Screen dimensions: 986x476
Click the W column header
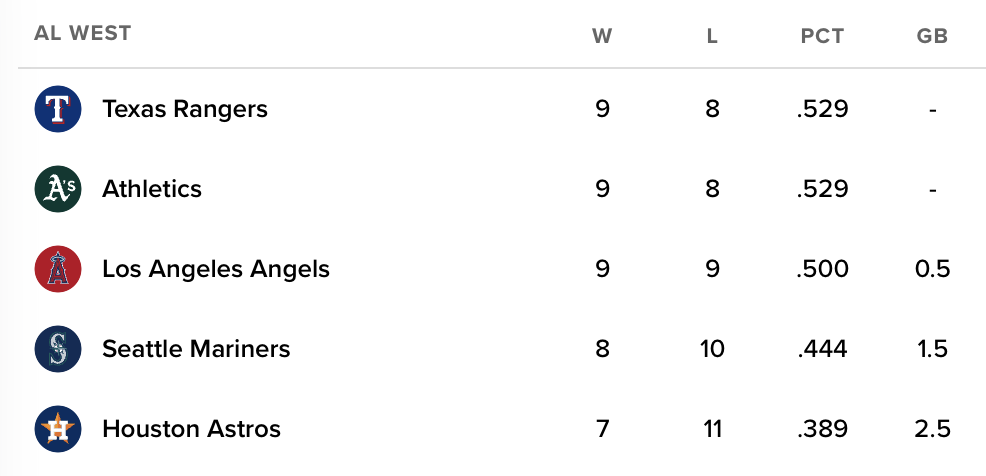click(x=602, y=37)
